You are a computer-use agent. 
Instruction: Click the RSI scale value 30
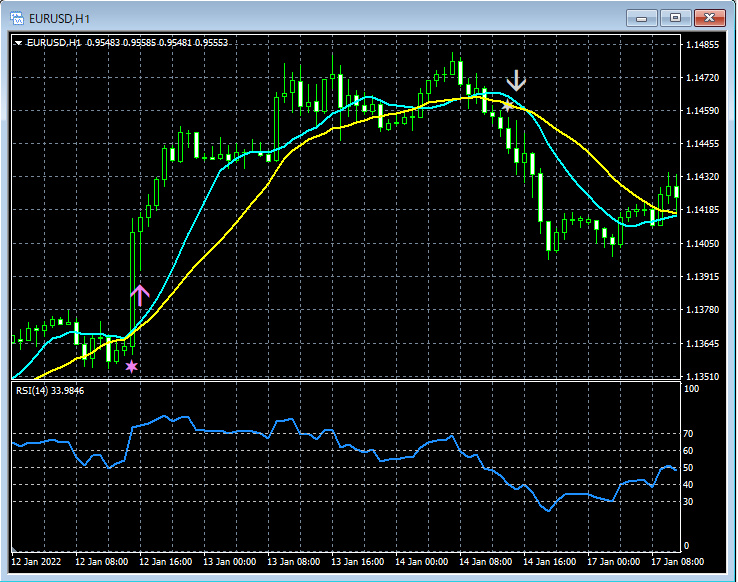click(688, 502)
